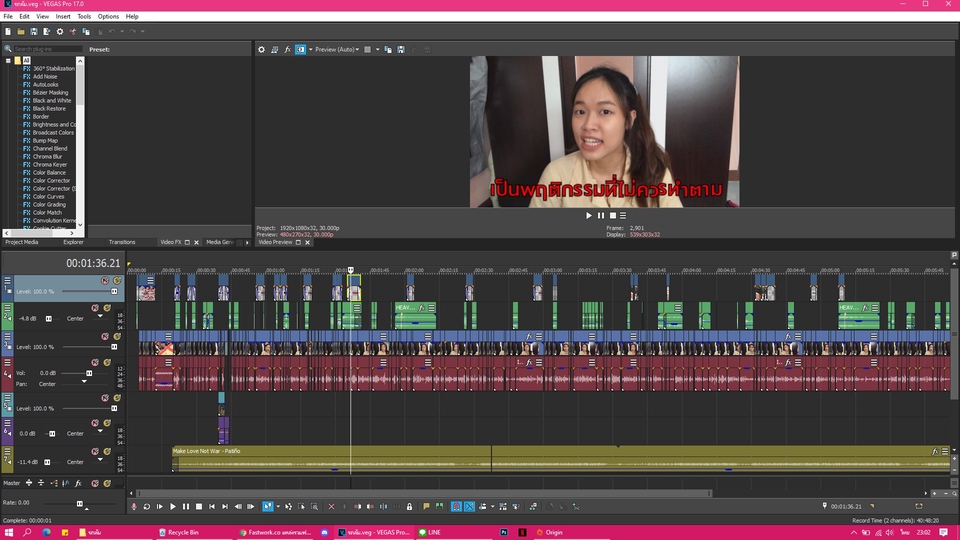960x540 pixels.
Task: Collapse the All plug-ins tree node
Action: (x=8, y=61)
